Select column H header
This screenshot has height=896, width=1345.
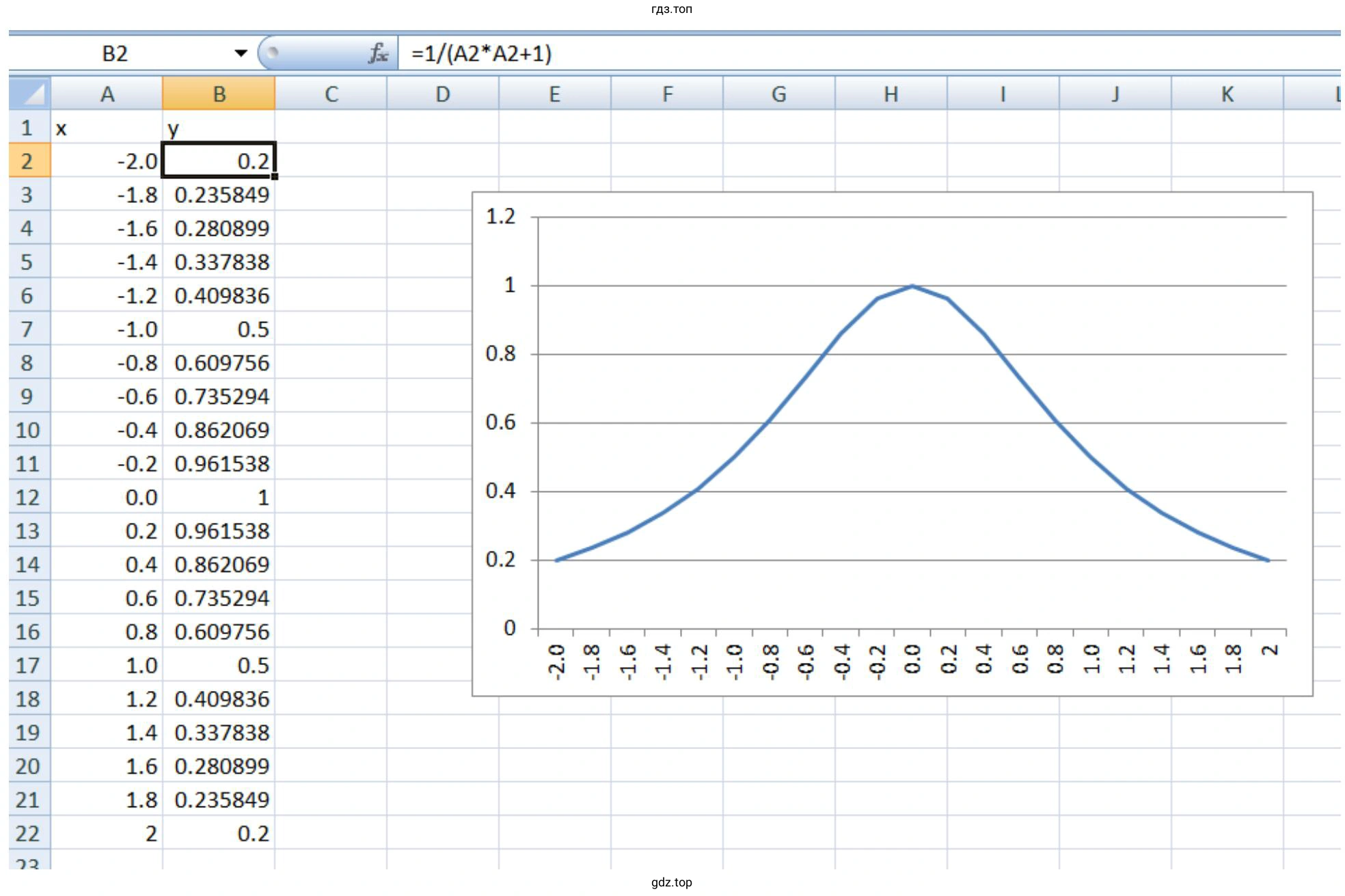891,94
